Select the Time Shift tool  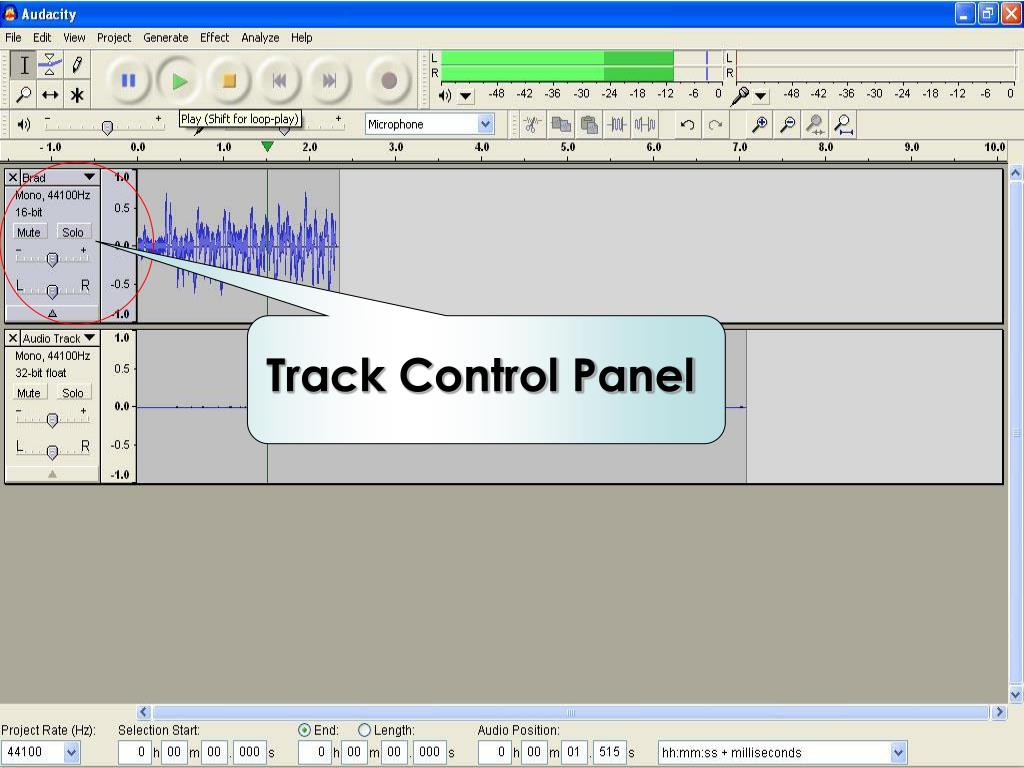pos(50,95)
